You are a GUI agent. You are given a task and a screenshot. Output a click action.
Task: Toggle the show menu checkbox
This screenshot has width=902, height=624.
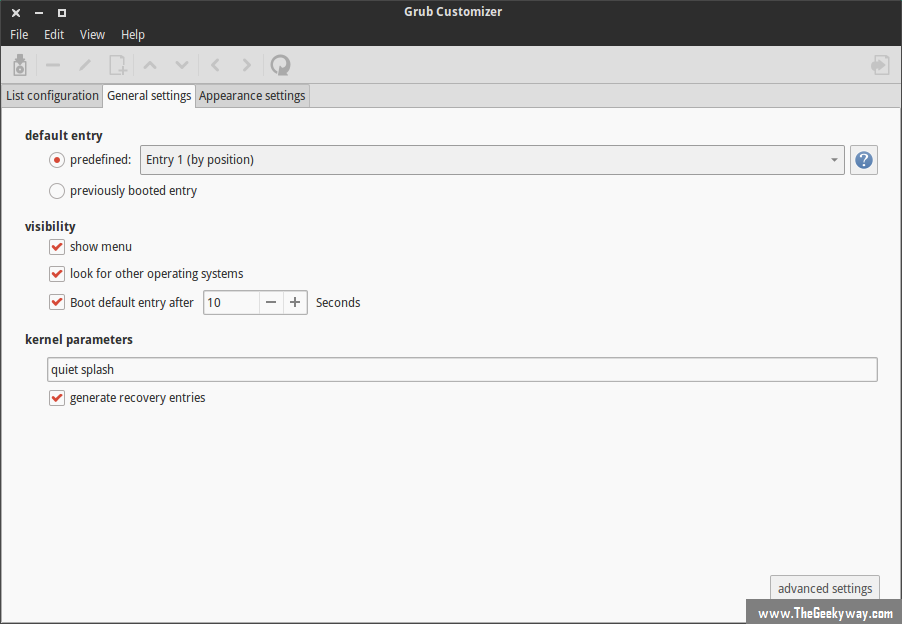pos(57,247)
